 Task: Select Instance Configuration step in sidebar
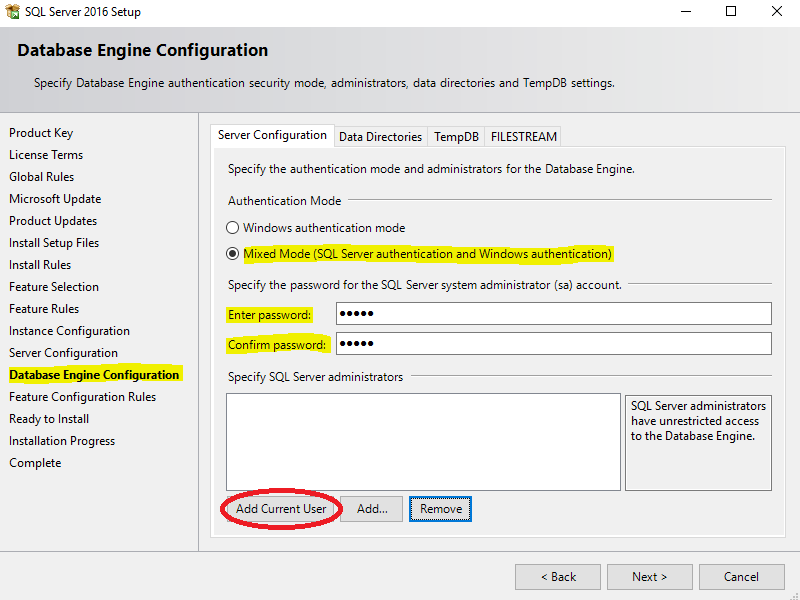69,331
